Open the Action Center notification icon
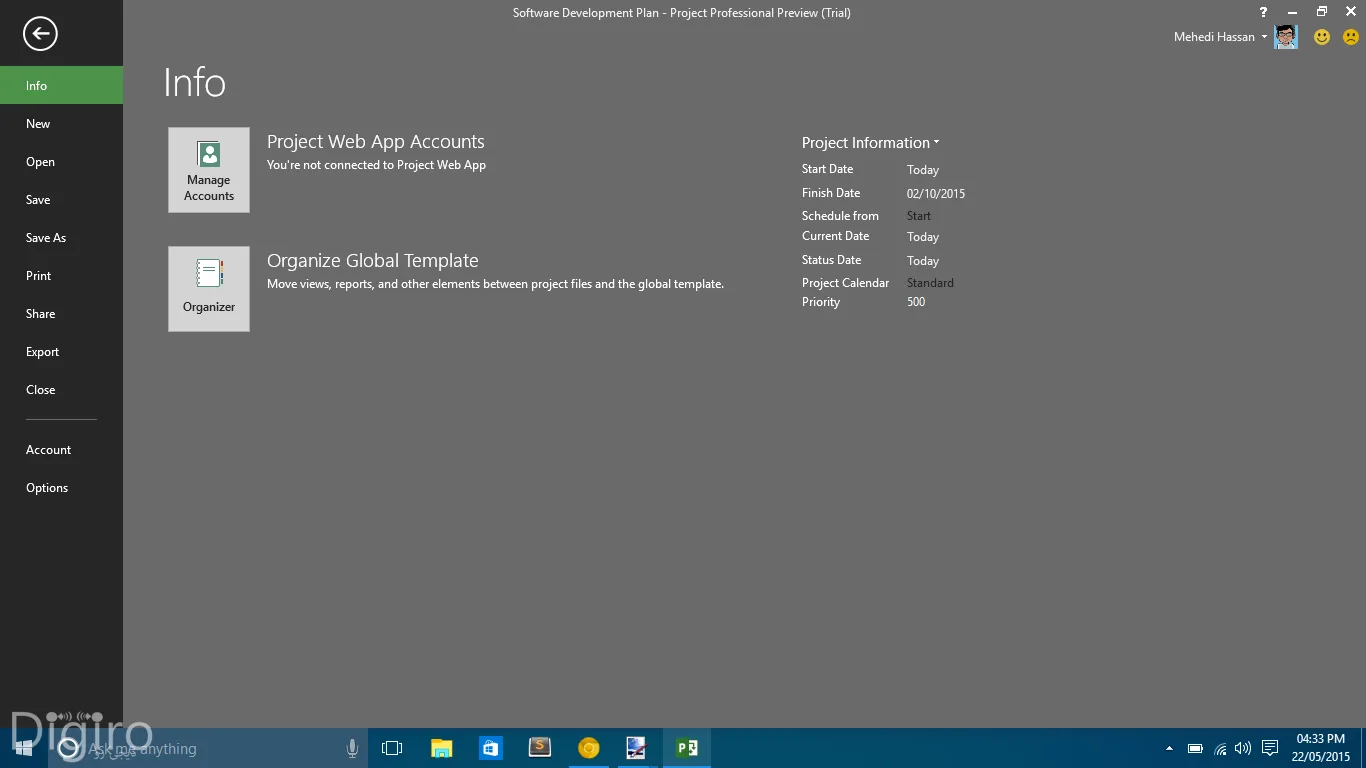The width and height of the screenshot is (1366, 768). [x=1270, y=748]
